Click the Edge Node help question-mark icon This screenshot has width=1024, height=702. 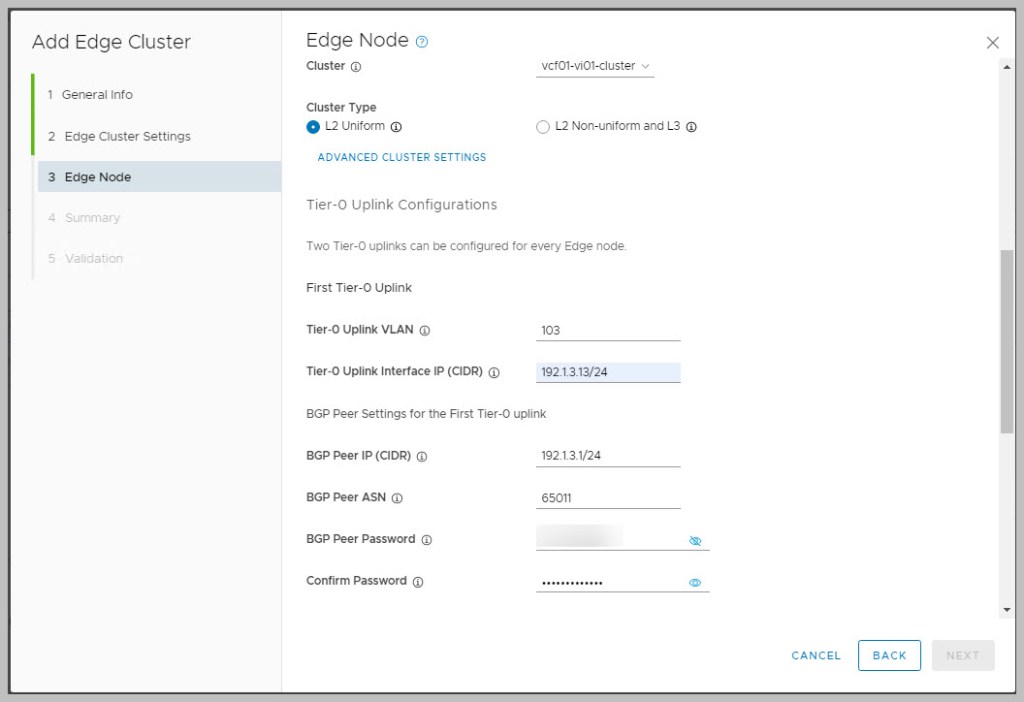pyautogui.click(x=422, y=42)
